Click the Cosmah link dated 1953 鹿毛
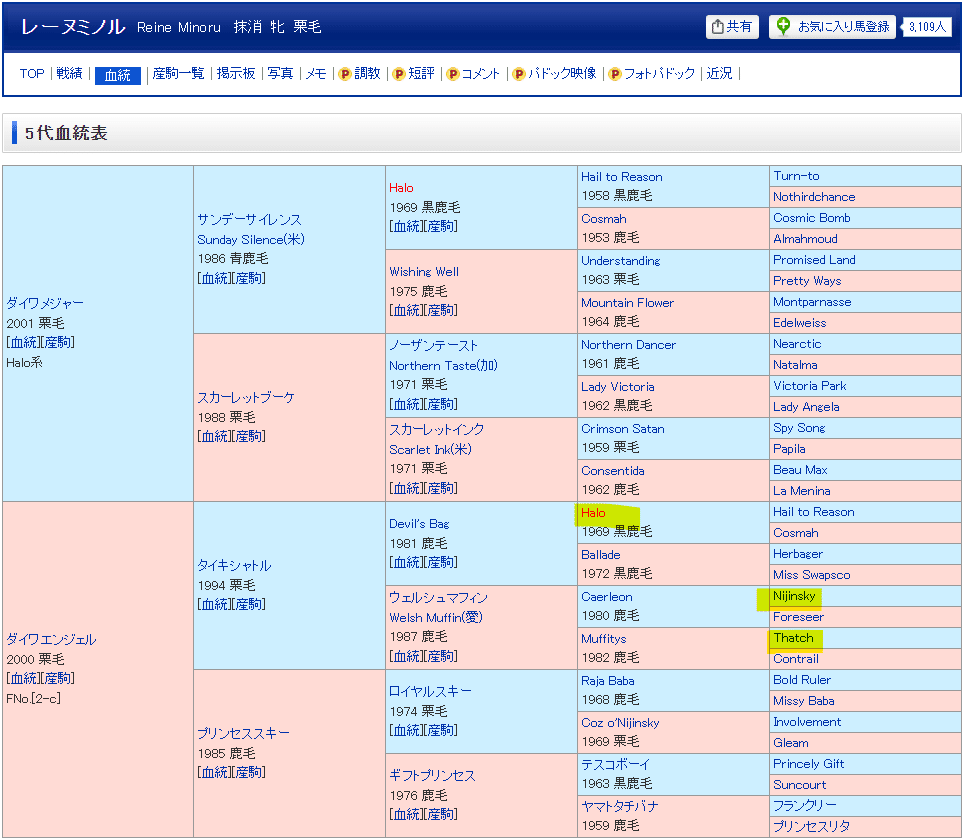 tap(604, 218)
